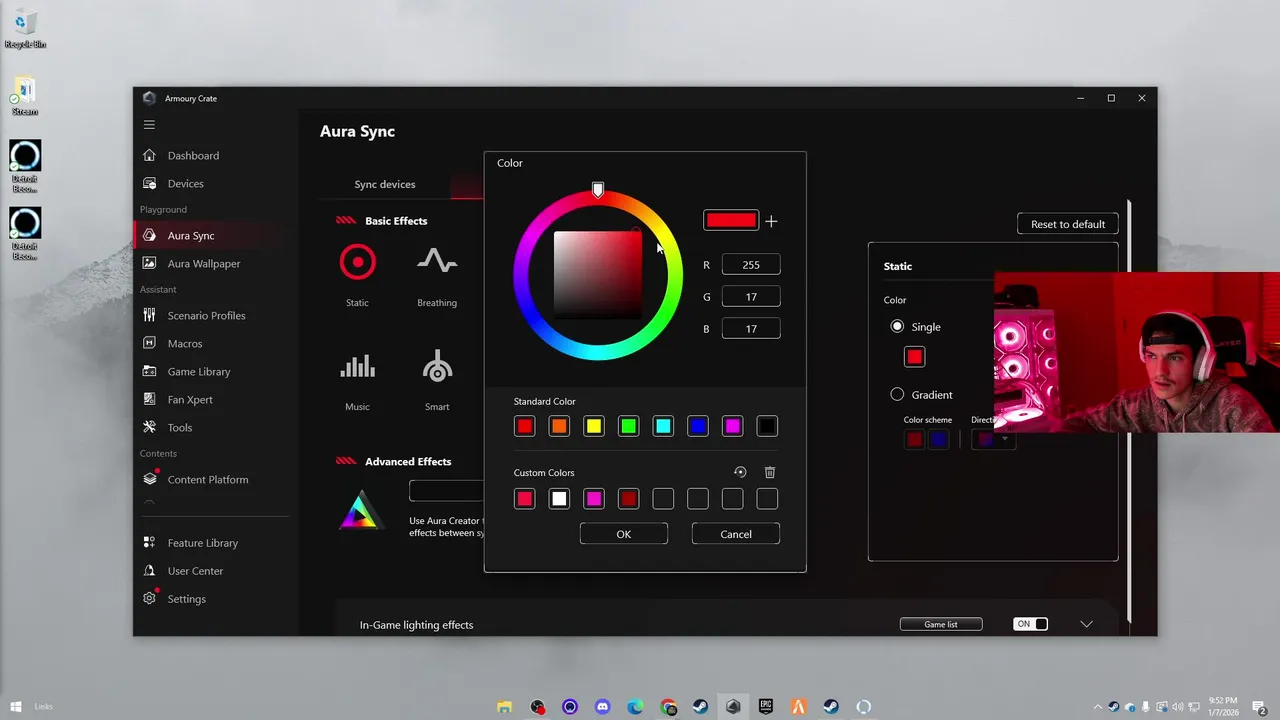Open Recycle Bin on the desktop
The image size is (1280, 720).
[25, 29]
